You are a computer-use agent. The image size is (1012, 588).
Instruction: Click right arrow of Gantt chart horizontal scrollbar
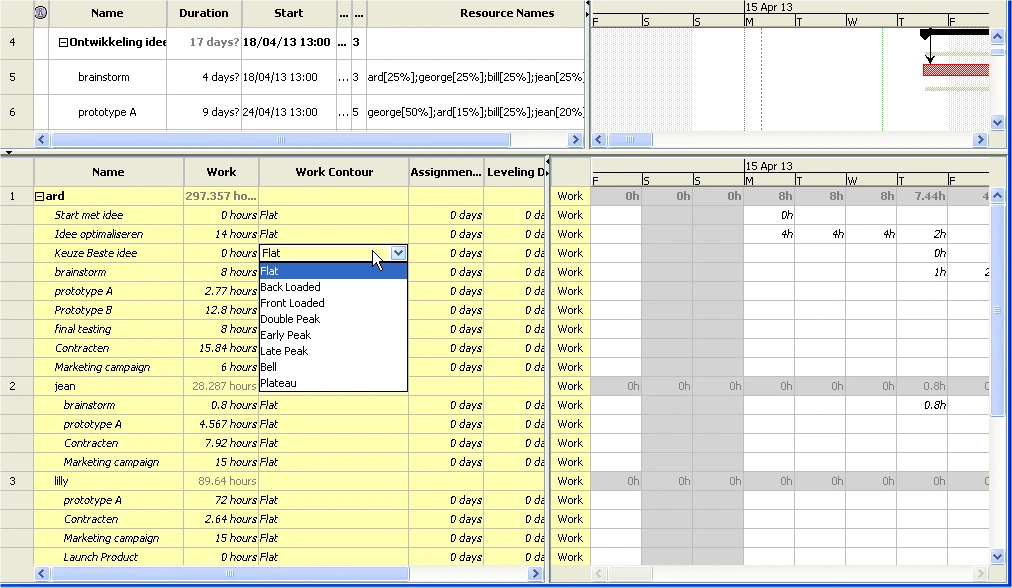[x=981, y=139]
